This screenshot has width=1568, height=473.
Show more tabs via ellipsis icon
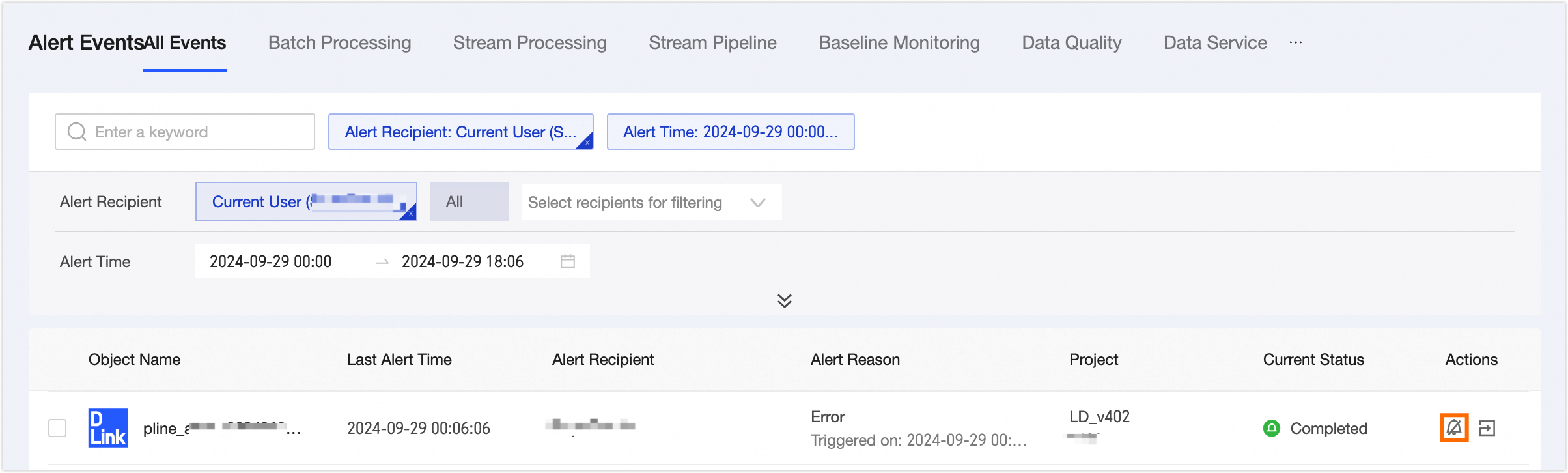(x=1296, y=42)
